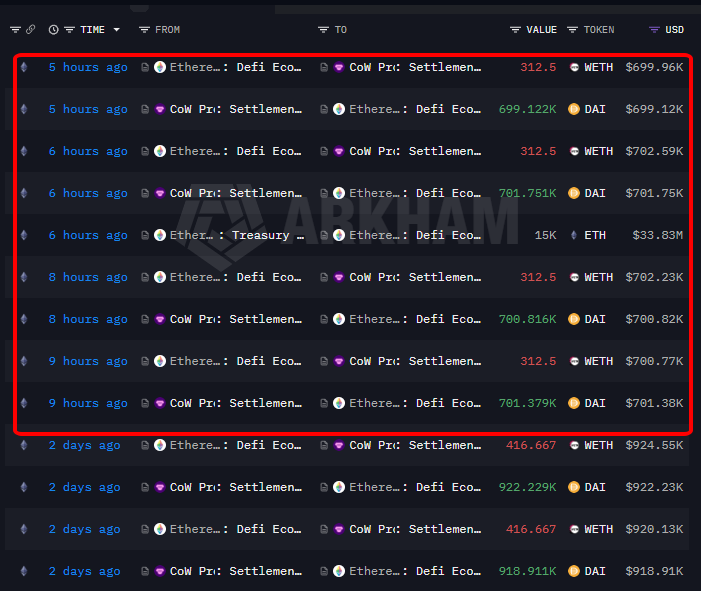
Task: Click the FROM column header label
Action: tap(168, 30)
